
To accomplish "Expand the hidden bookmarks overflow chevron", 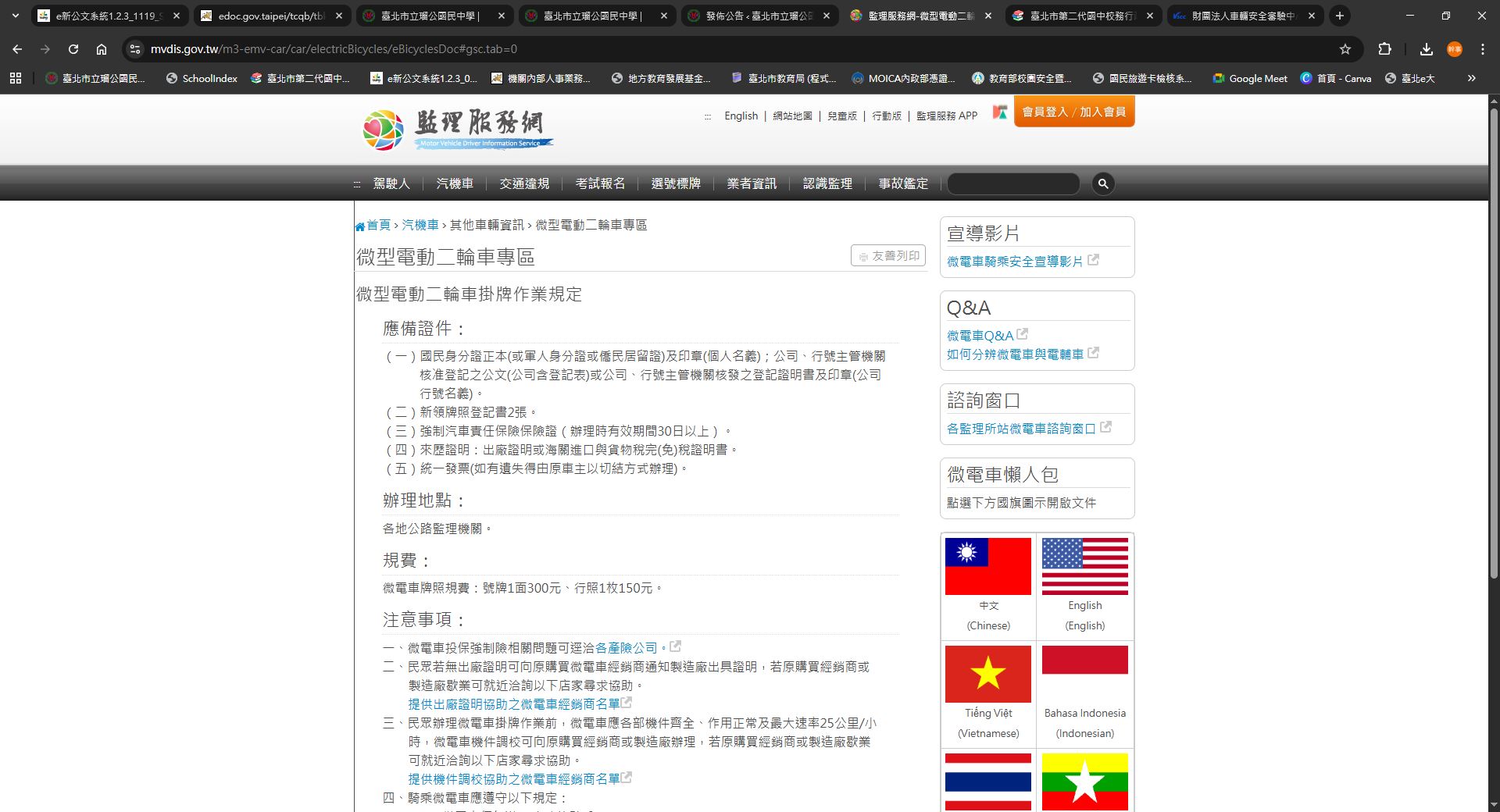I will click(1472, 78).
